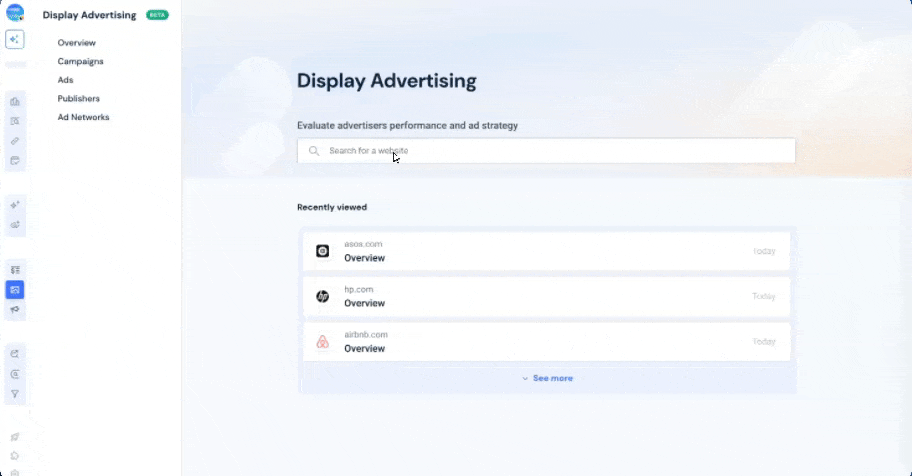Open the bar chart sidebar icon

pyautogui.click(x=15, y=101)
